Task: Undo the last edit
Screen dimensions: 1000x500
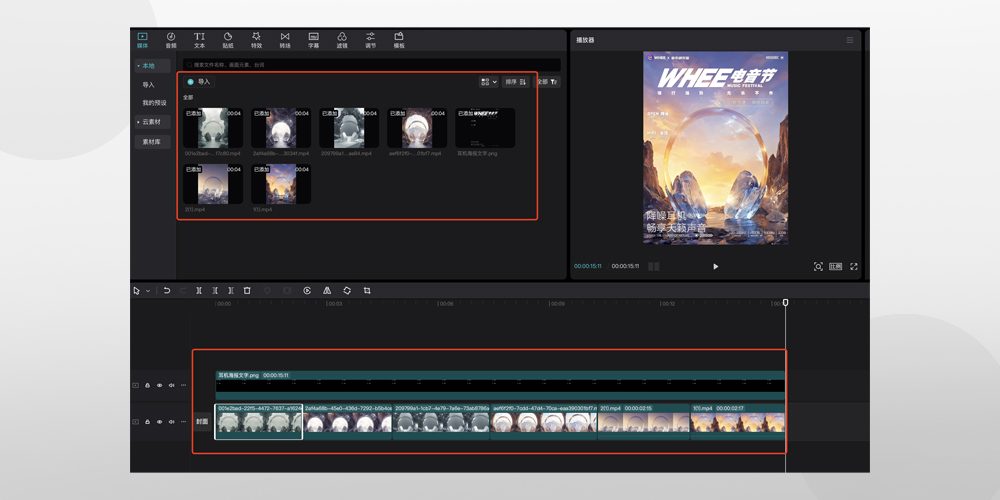Action: [166, 291]
